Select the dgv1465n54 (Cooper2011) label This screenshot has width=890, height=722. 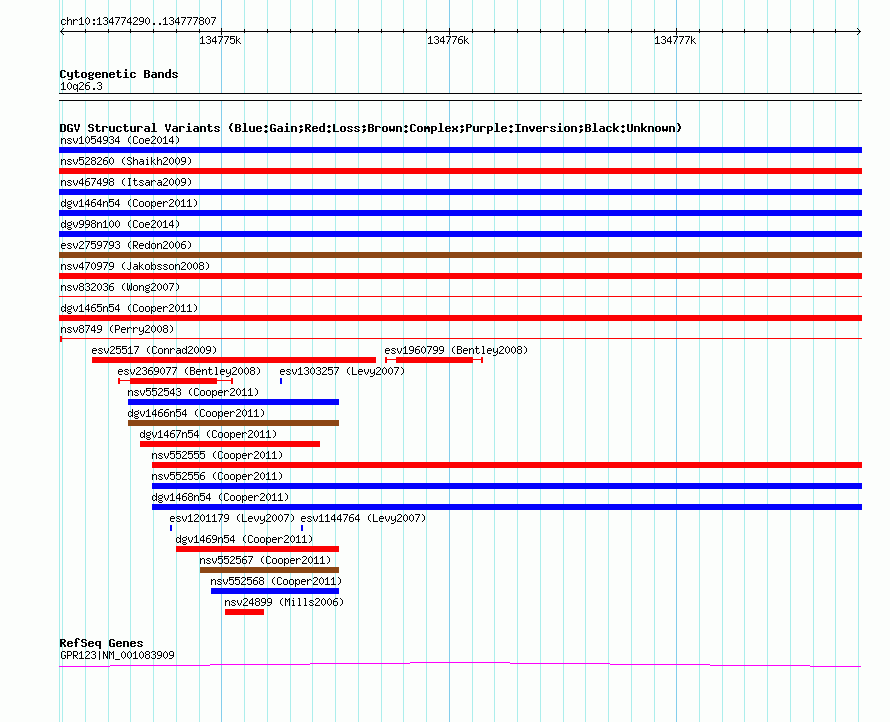[129, 308]
